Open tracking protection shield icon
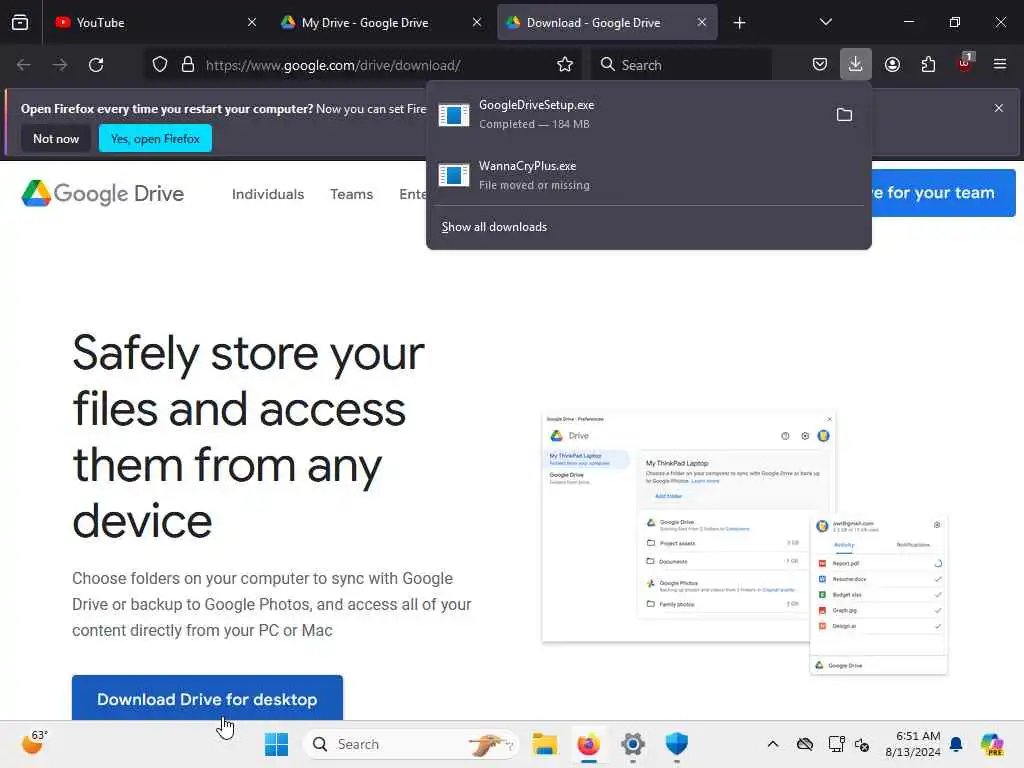The image size is (1024, 768). pos(160,65)
